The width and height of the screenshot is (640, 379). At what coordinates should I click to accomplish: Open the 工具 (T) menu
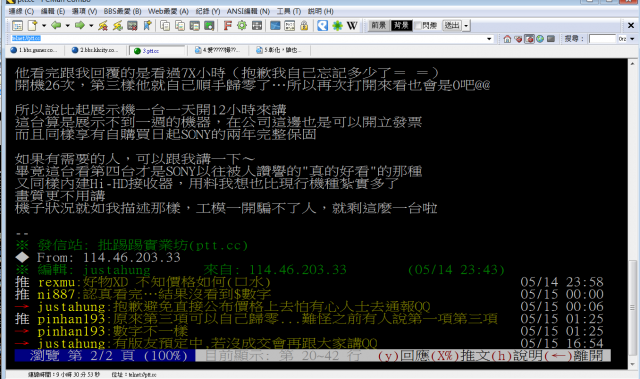tap(289, 11)
